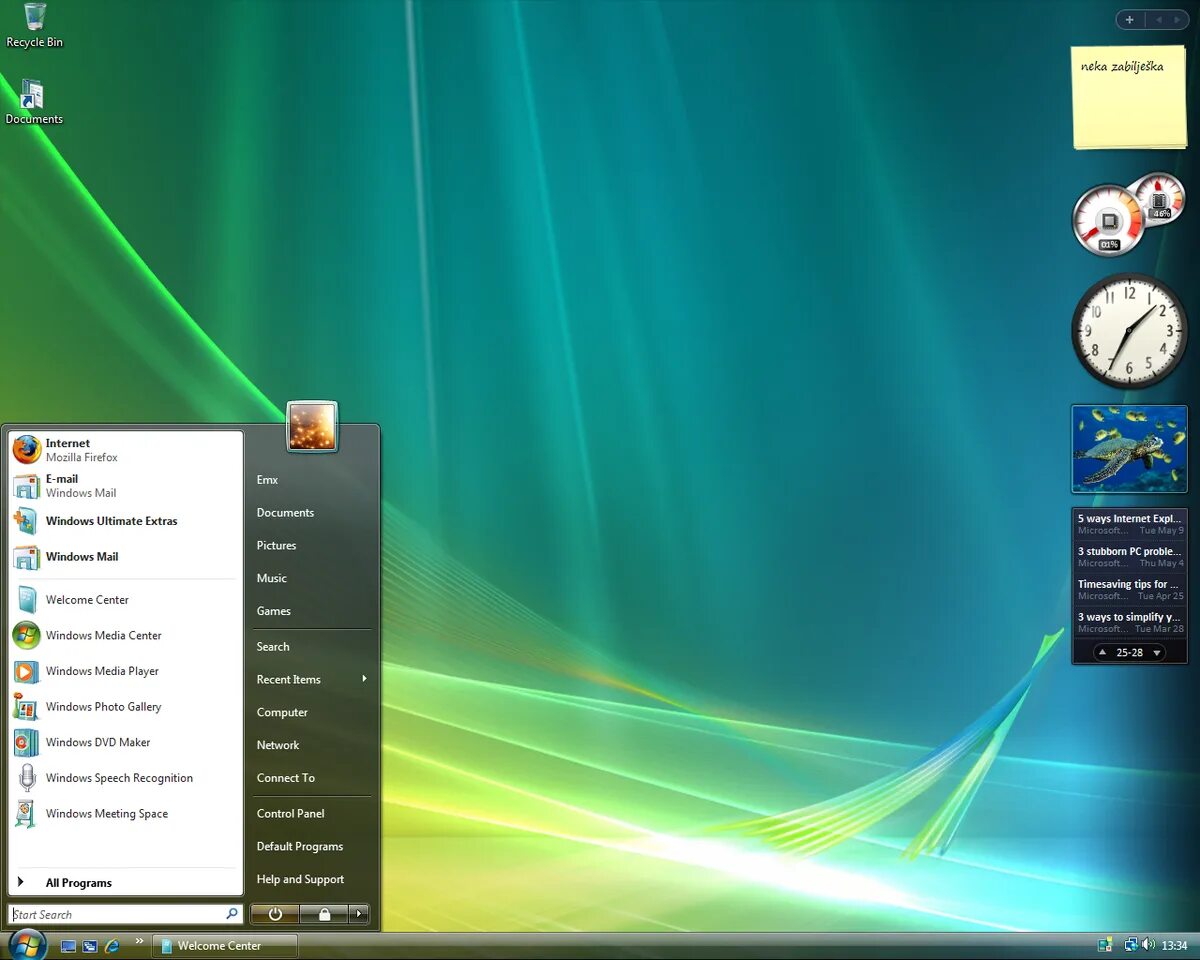This screenshot has width=1200, height=960.
Task: Expand the Recent Items submenu
Action: (x=288, y=679)
